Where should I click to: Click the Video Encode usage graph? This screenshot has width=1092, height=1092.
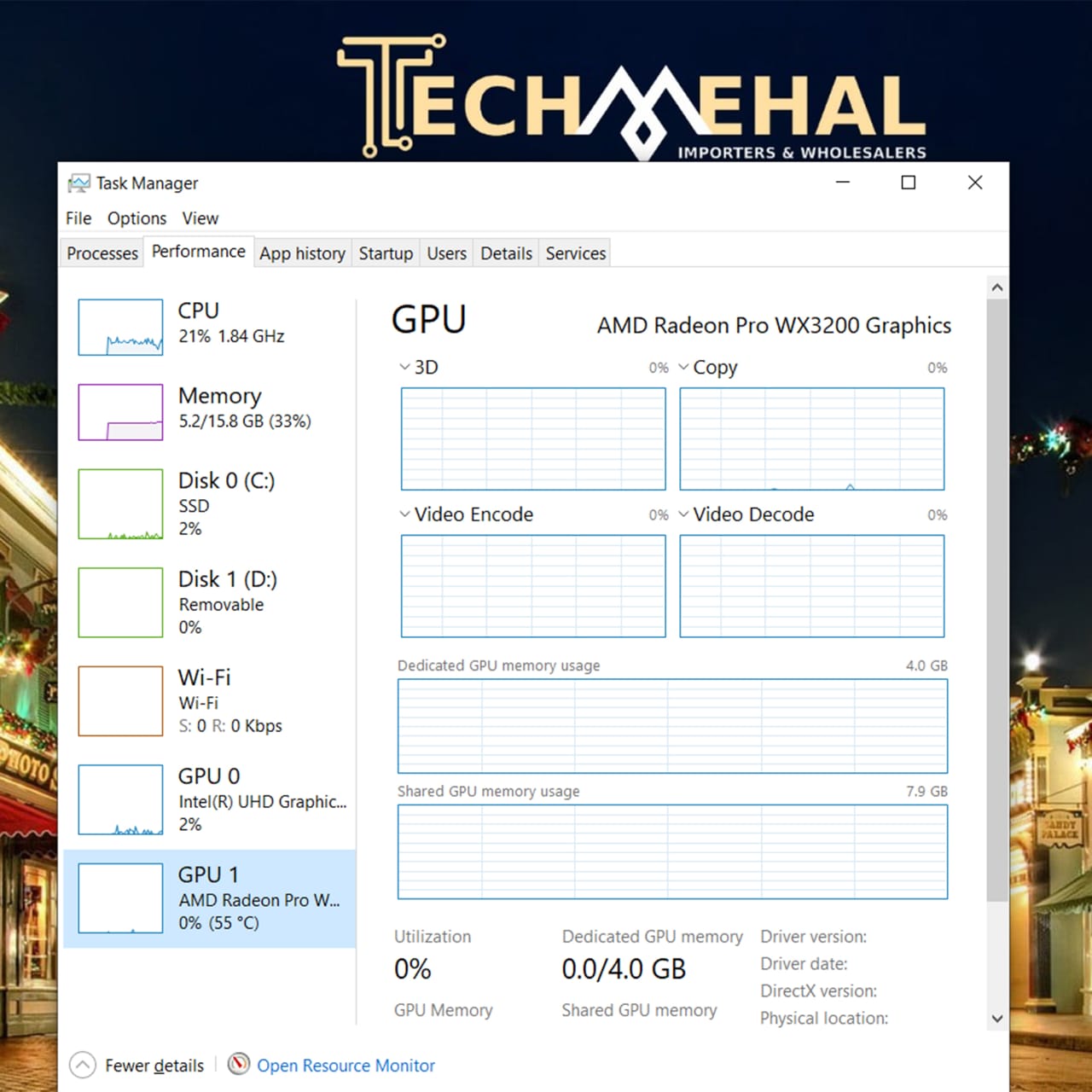[533, 586]
